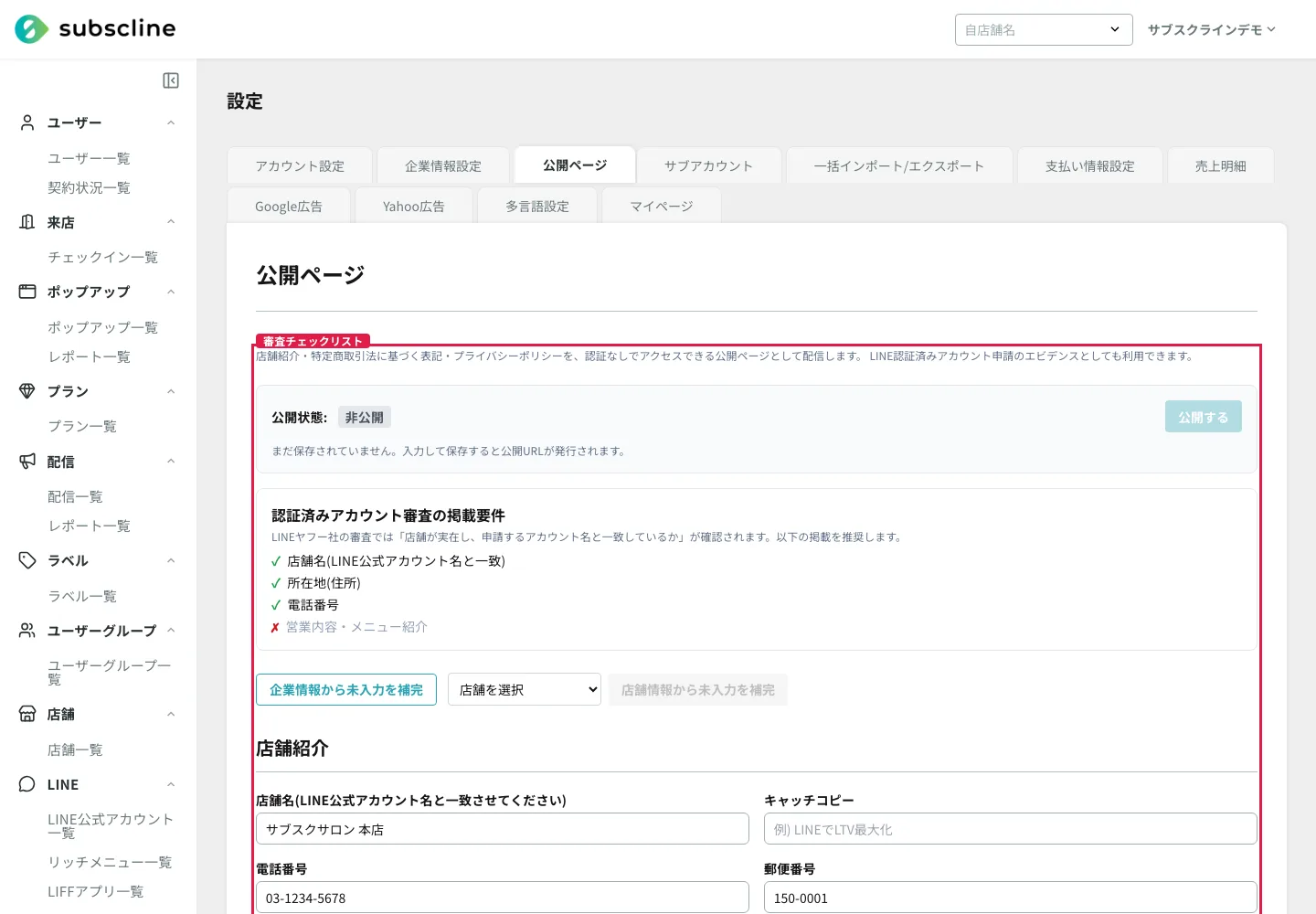Viewport: 1316px width, 914px height.
Task: Switch to the 多言語設定 tab
Action: (537, 206)
